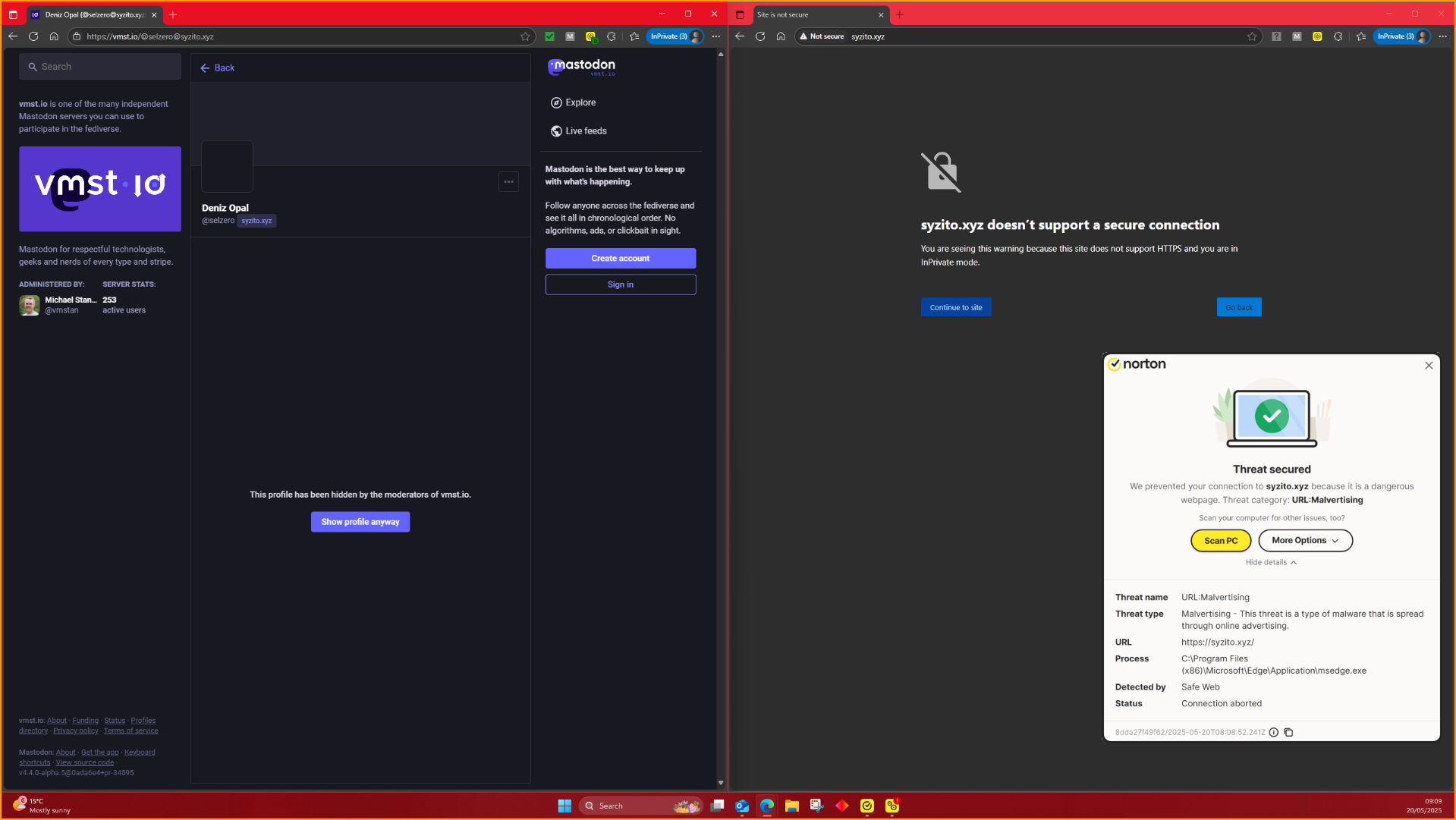Screen dimensions: 1456x820
Task: Open the three-dot menu on Deniz Opal profile
Action: [508, 181]
